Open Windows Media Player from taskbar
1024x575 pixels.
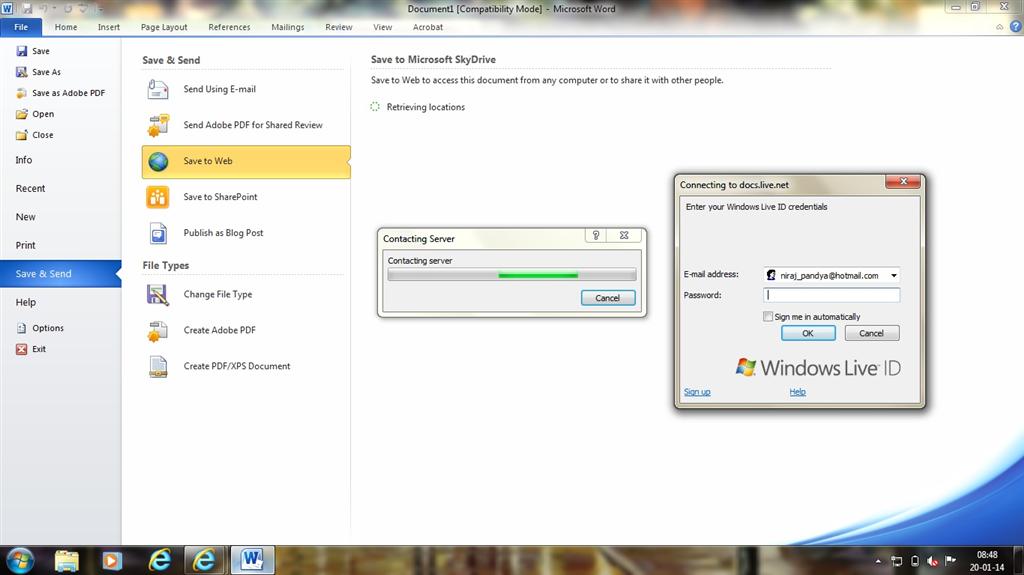tap(112, 561)
